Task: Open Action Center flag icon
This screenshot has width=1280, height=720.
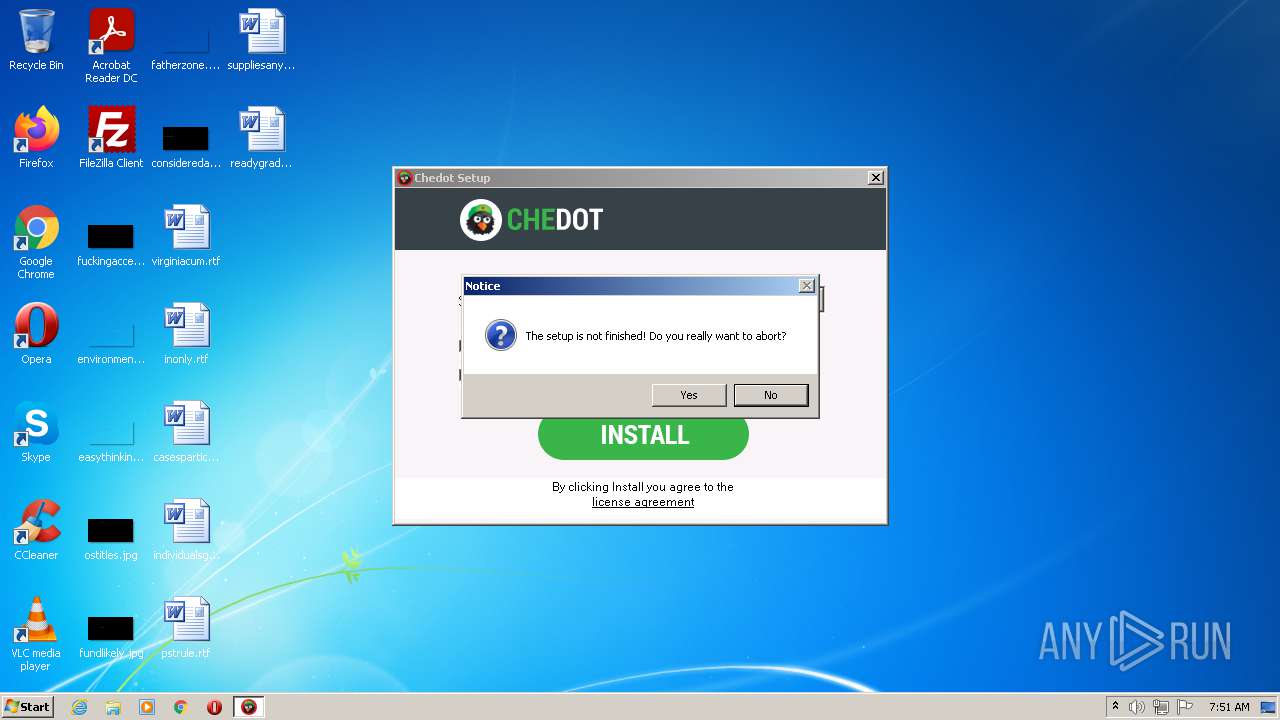Action: coord(1185,707)
